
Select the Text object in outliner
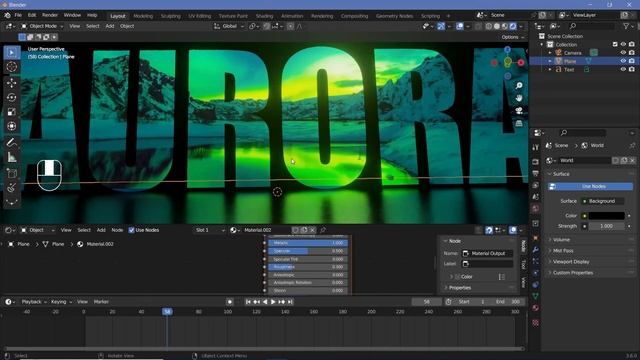pyautogui.click(x=569, y=70)
